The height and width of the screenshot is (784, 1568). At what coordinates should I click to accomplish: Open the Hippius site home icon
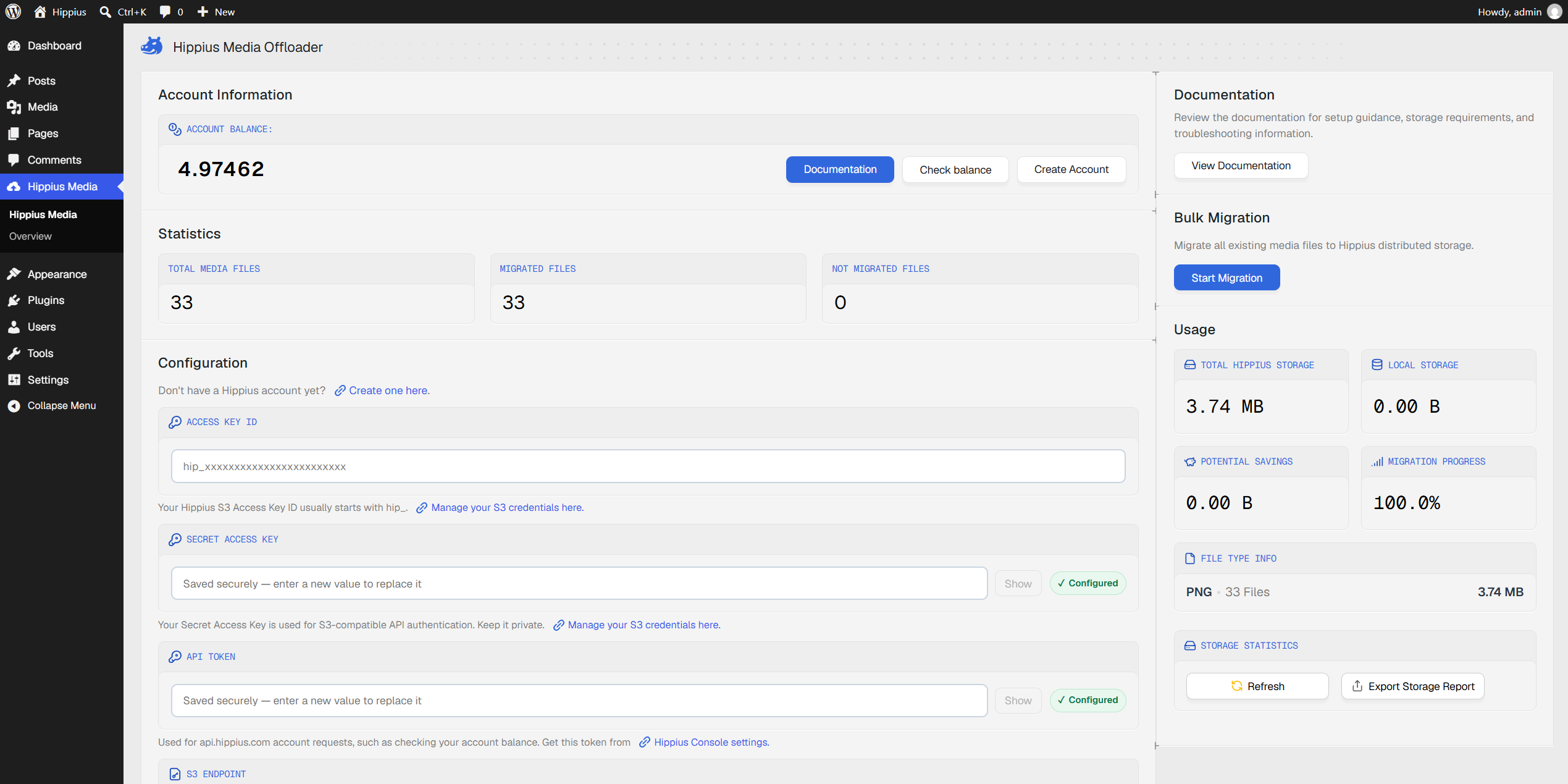click(x=40, y=12)
